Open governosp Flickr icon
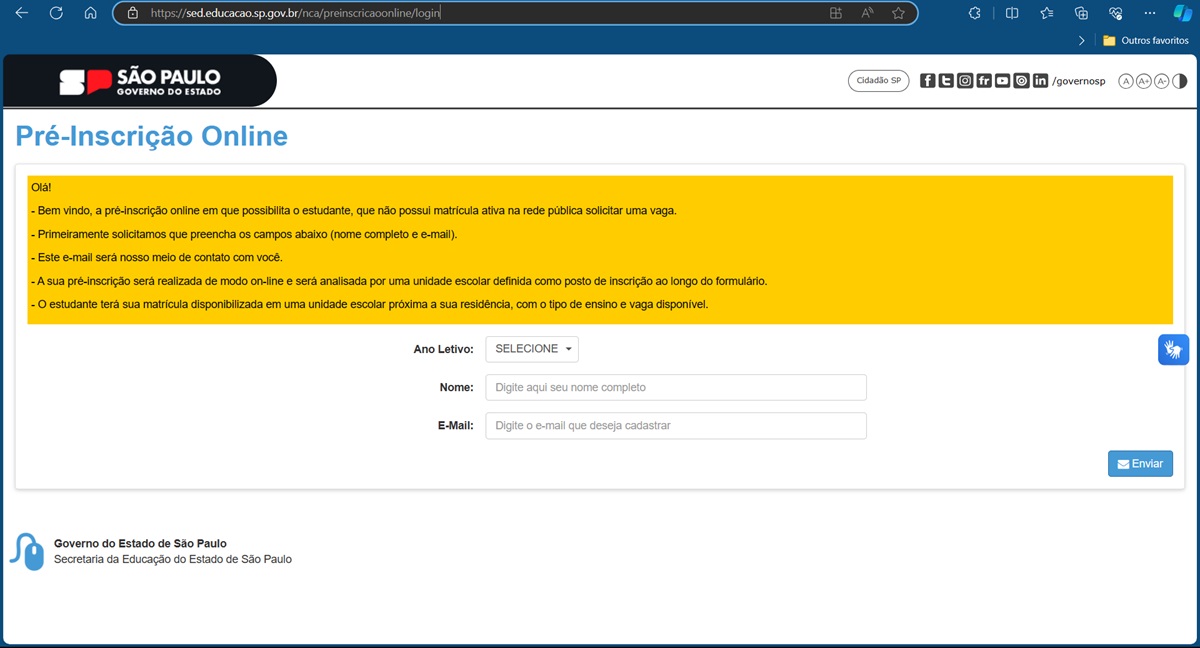This screenshot has width=1200, height=648. [984, 81]
